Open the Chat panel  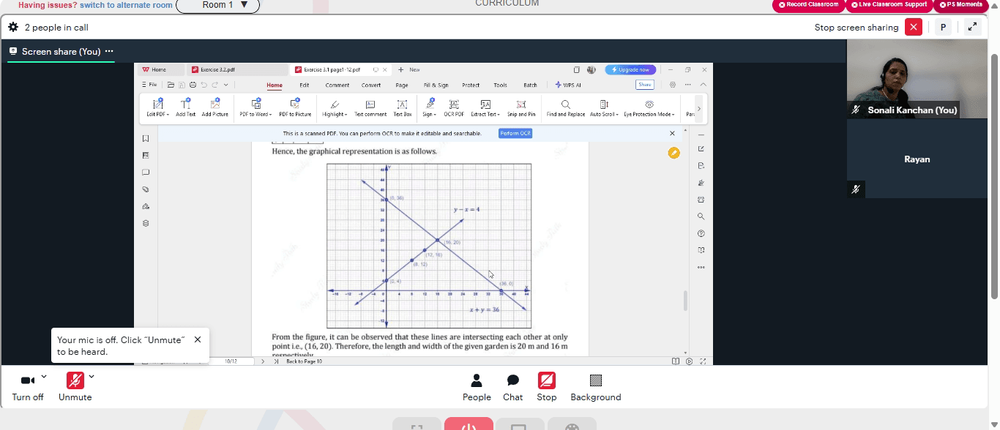(512, 388)
